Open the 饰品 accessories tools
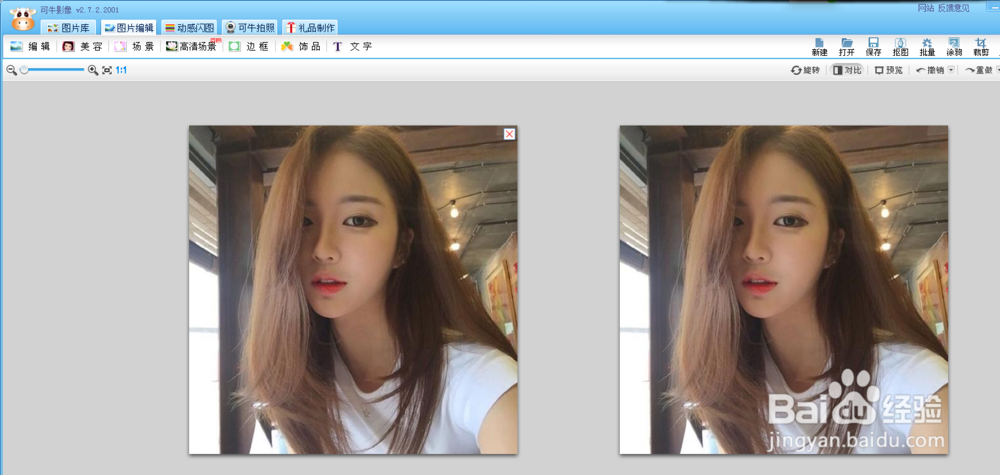This screenshot has width=1000, height=475. click(x=301, y=47)
